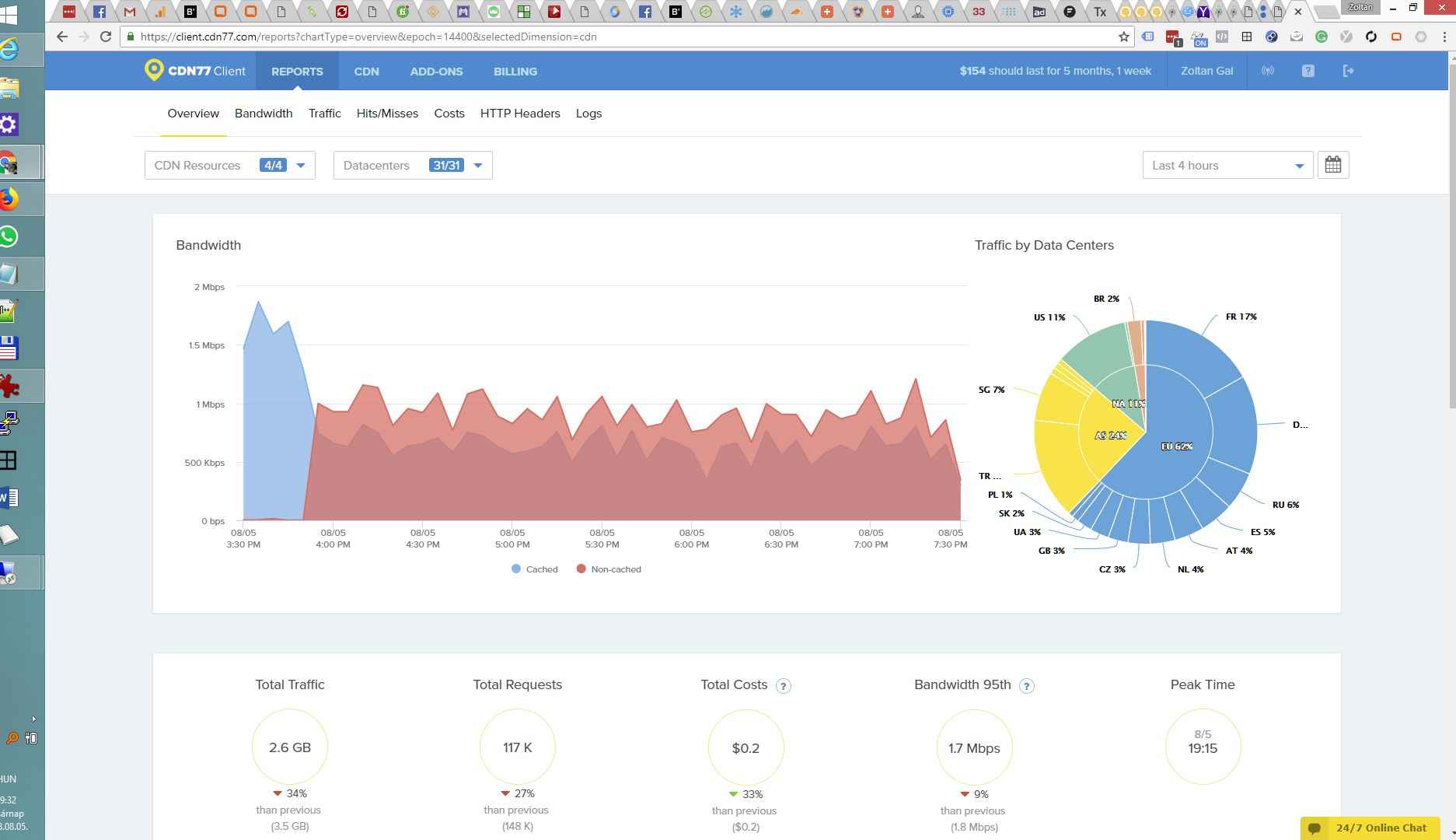Screen dimensions: 1456x840
Task: Open the Last 4 hours time range dropdown
Action: [1227, 165]
